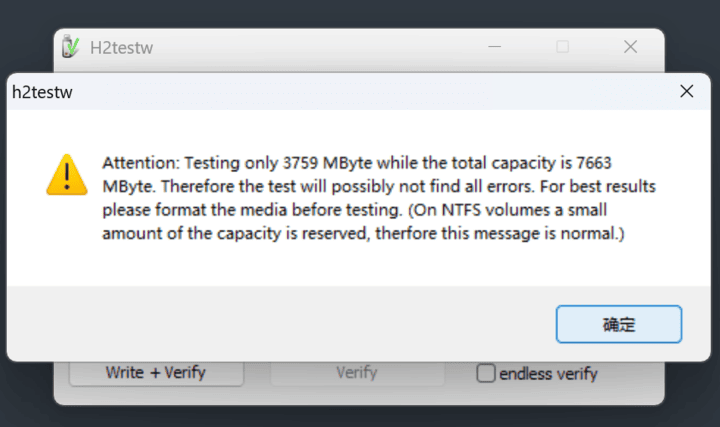The image size is (720, 427).
Task: Click the "H2testw" main window title text
Action: (121, 48)
